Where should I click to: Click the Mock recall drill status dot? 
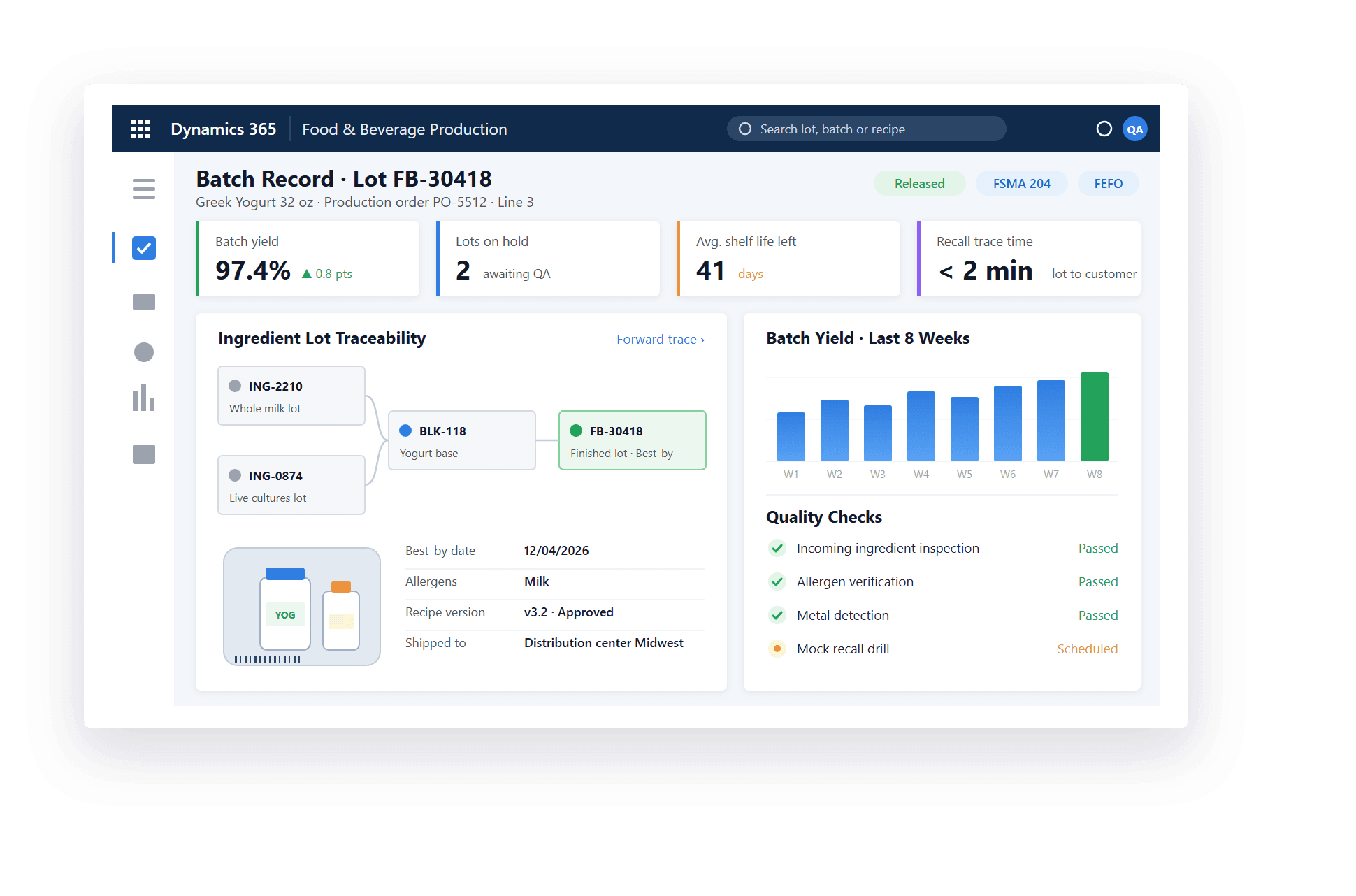point(777,649)
